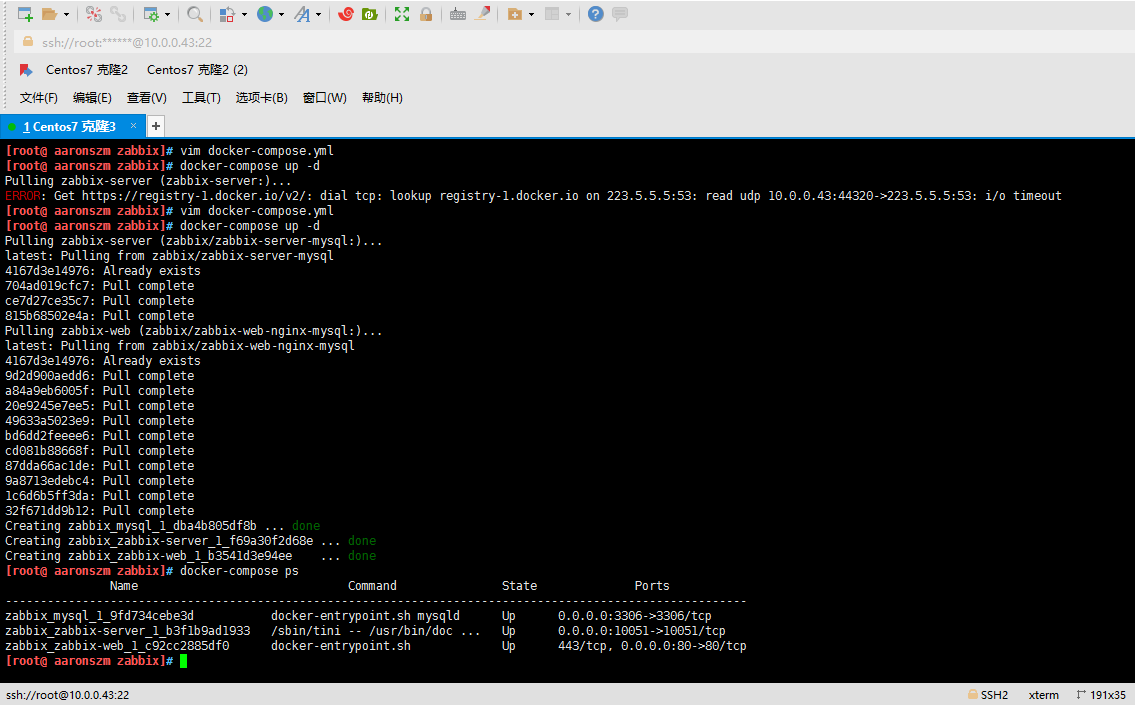Screen dimensions: 1135x705
Task: Open the 编辑(E) menu
Action: point(92,98)
